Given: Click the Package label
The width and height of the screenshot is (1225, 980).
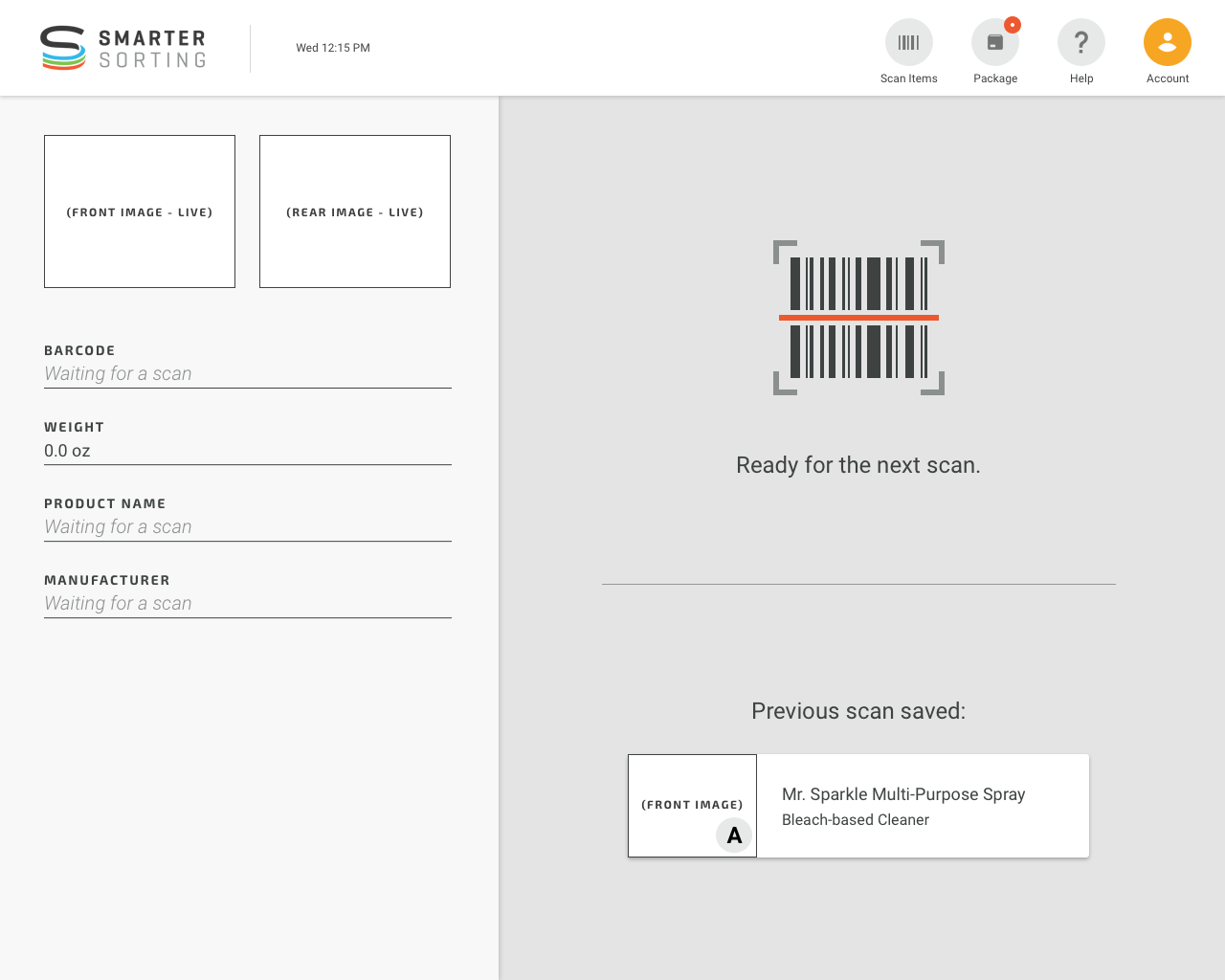Looking at the screenshot, I should point(995,78).
